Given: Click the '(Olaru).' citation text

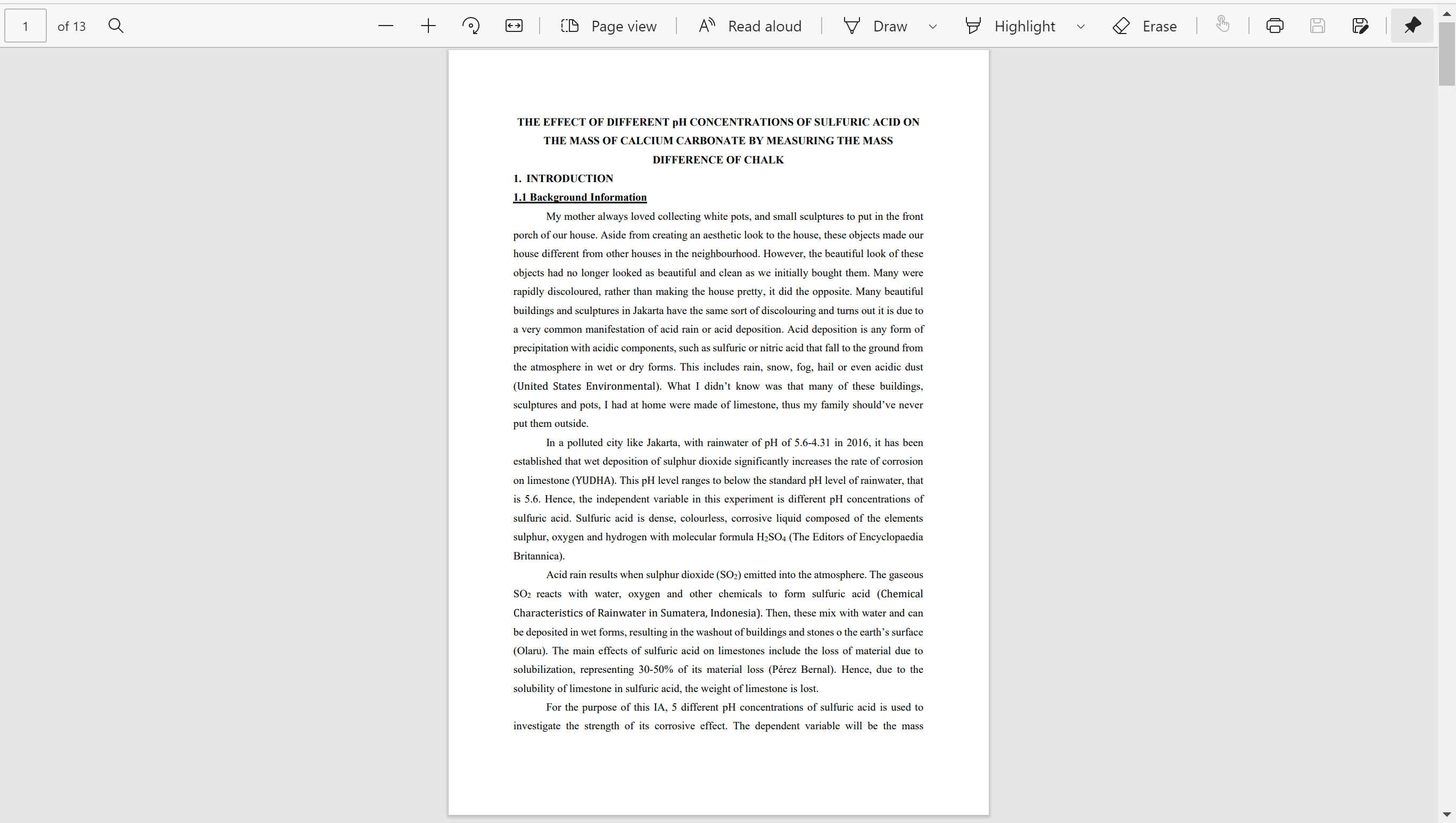Looking at the screenshot, I should (530, 651).
